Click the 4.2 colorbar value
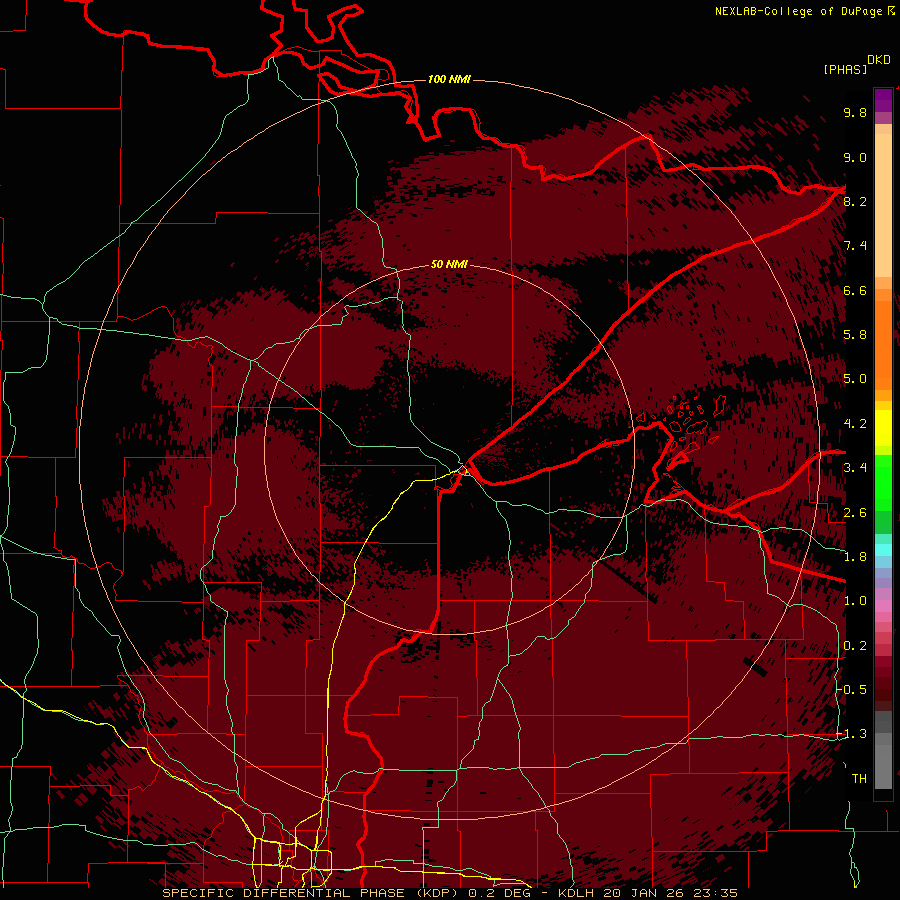The image size is (900, 900). [855, 424]
